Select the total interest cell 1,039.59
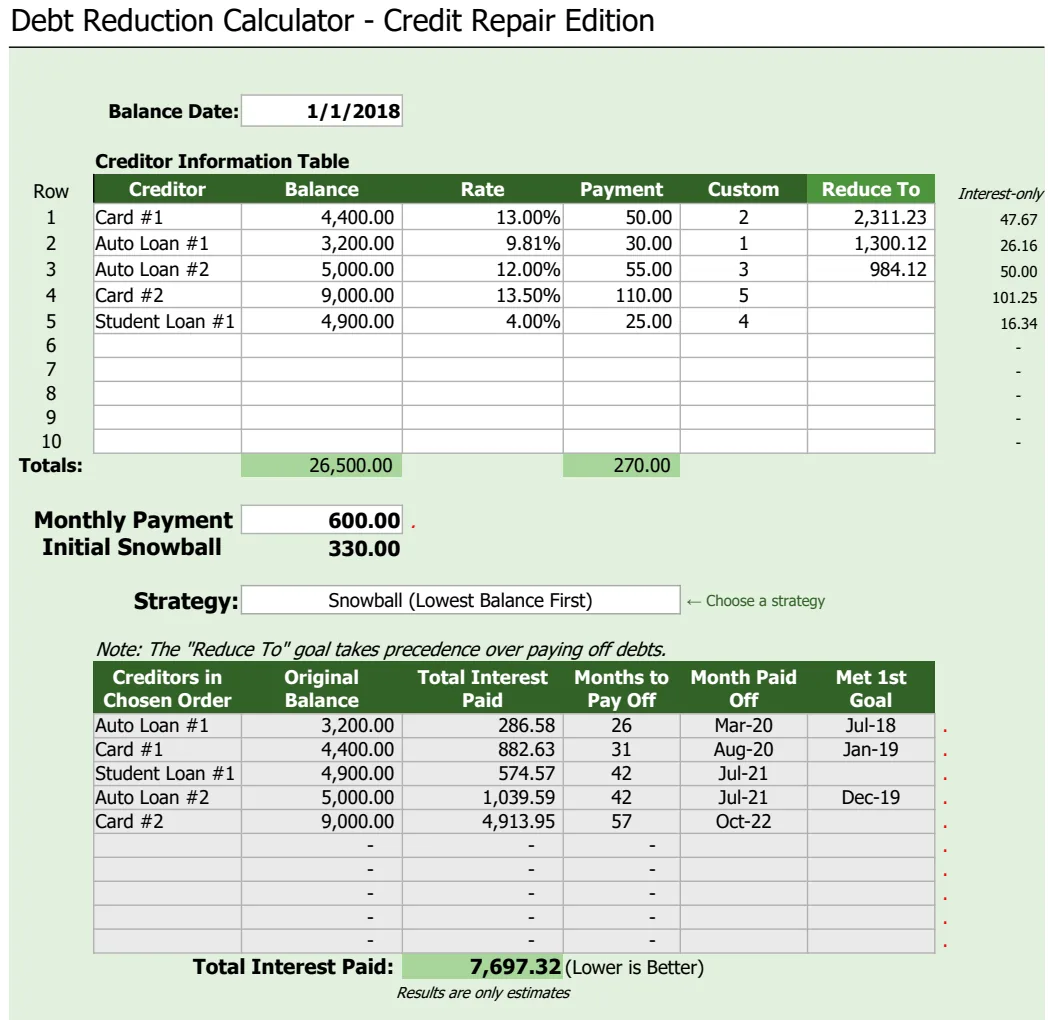 tap(483, 797)
